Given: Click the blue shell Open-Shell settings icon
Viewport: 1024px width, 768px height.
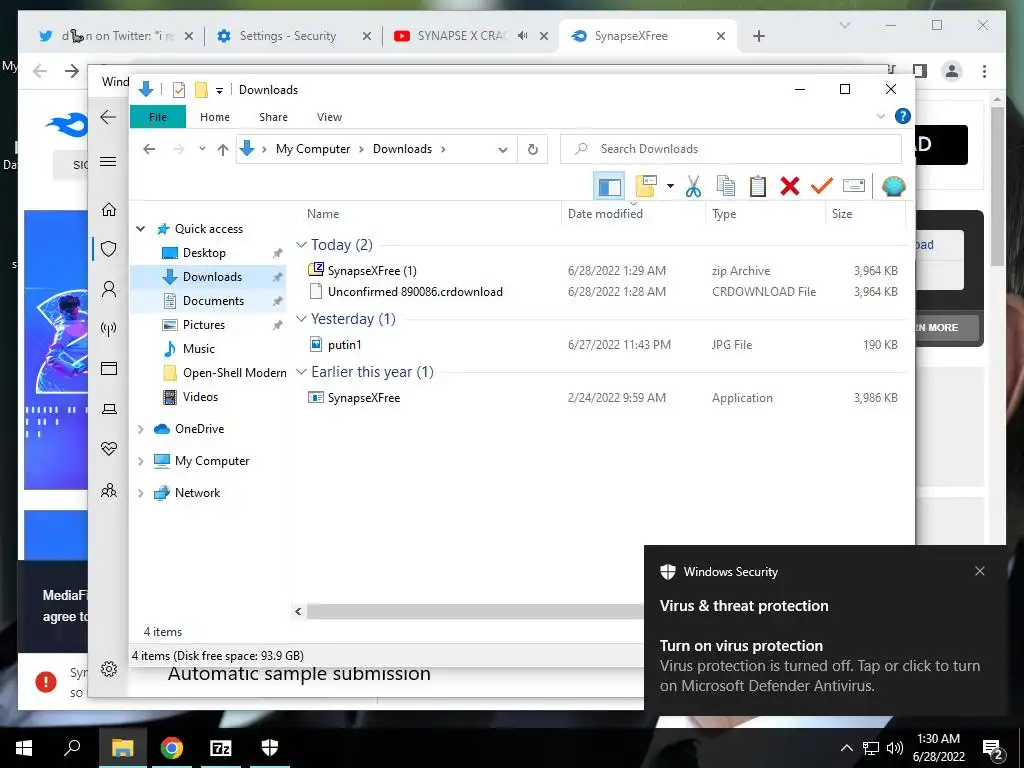Looking at the screenshot, I should pyautogui.click(x=893, y=187).
